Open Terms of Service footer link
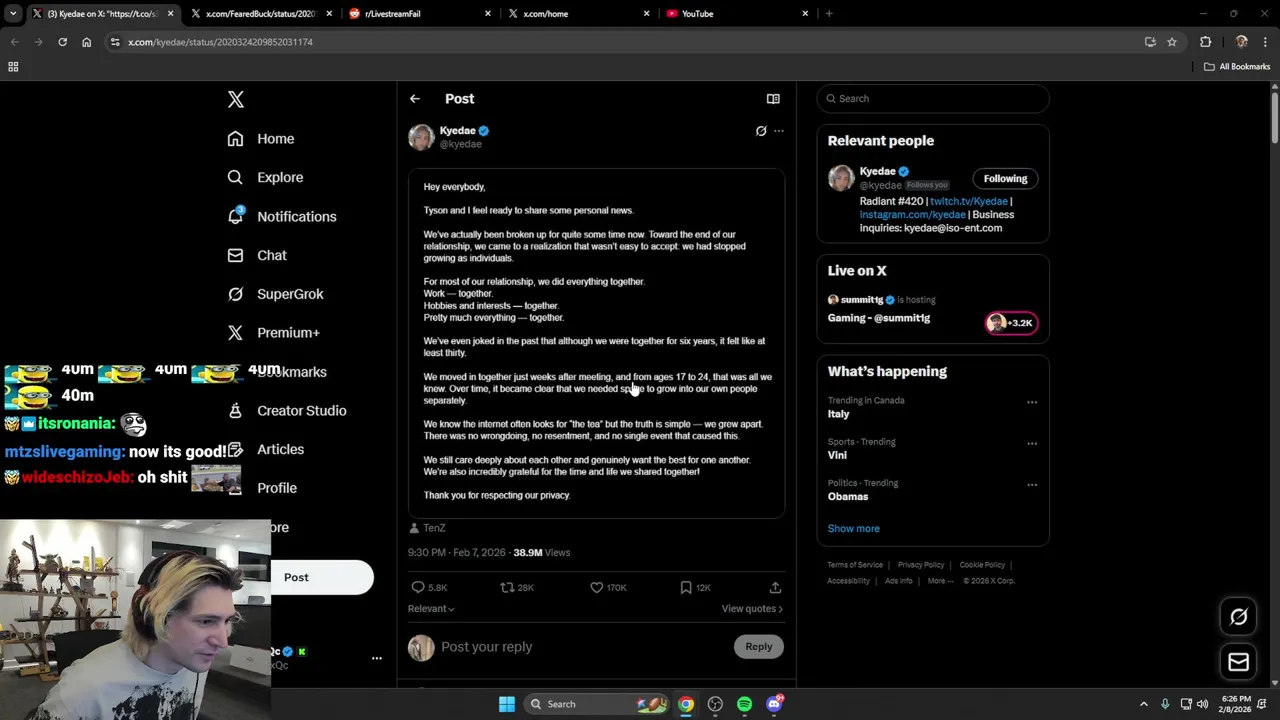Image resolution: width=1280 pixels, height=720 pixels. click(855, 565)
